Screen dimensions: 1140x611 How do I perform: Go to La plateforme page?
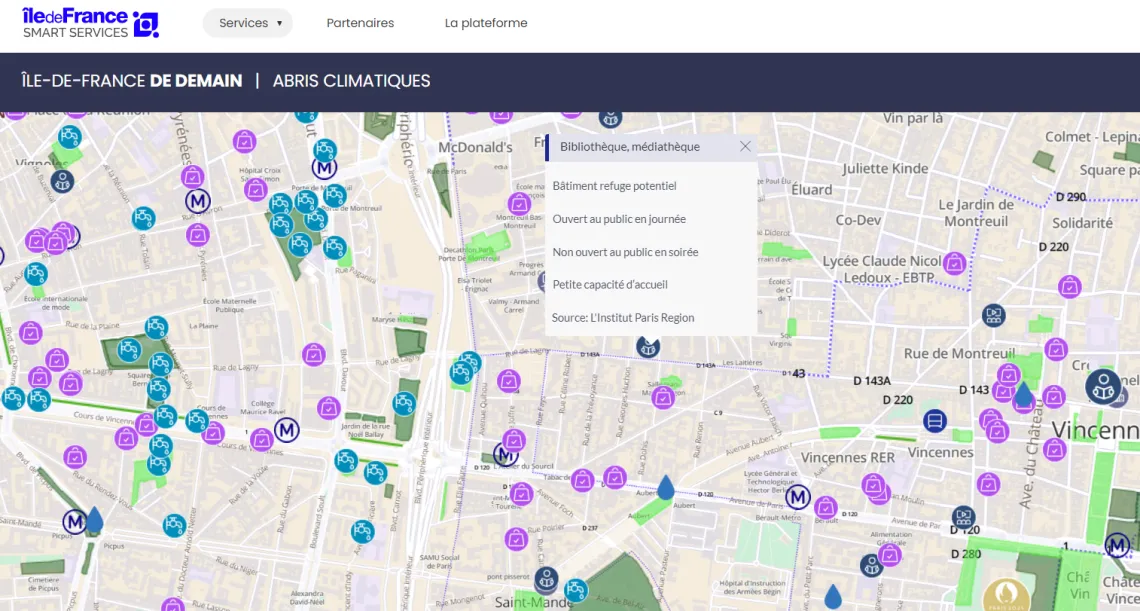[486, 23]
